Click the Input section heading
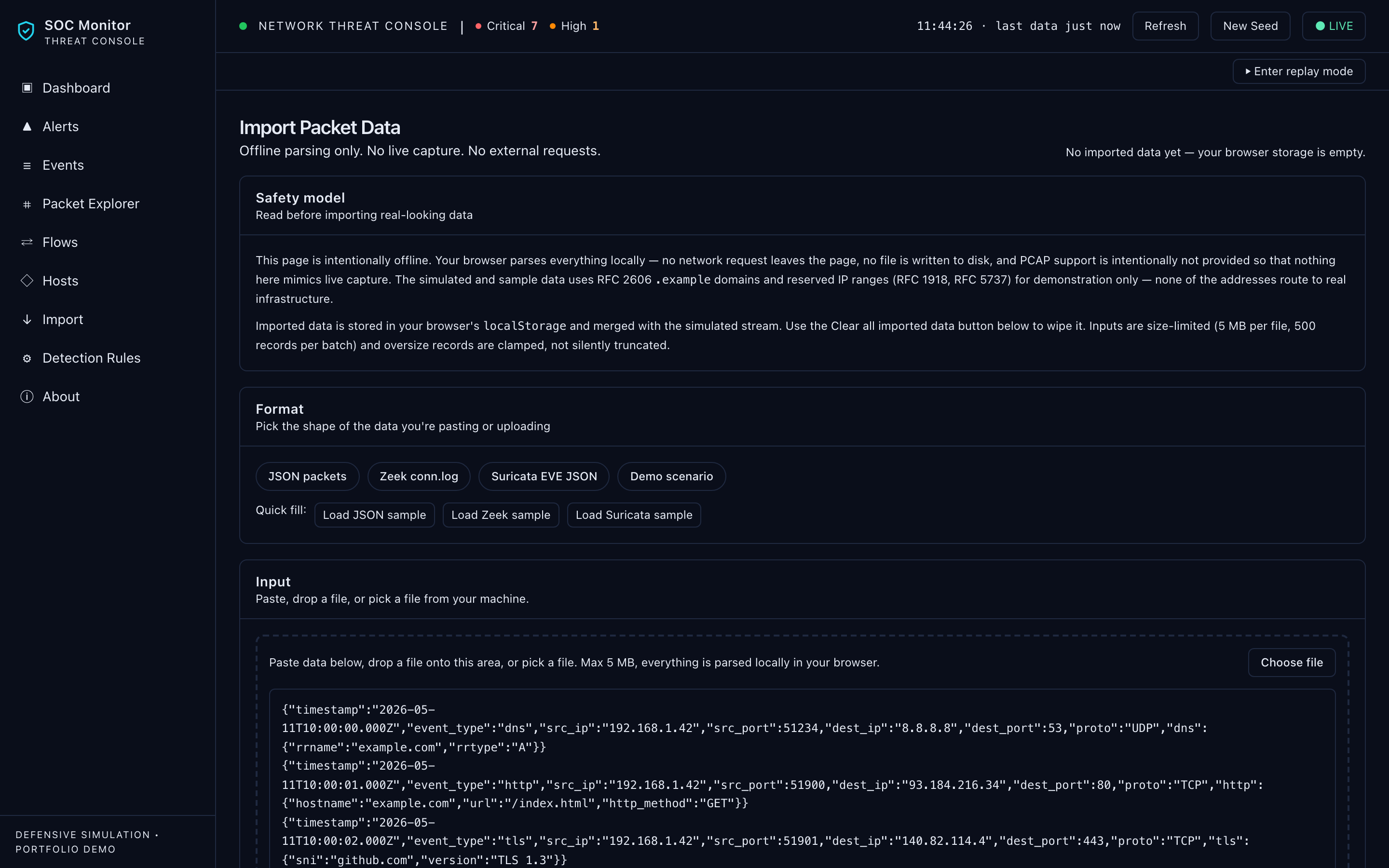This screenshot has height=868, width=1389. pos(272,582)
